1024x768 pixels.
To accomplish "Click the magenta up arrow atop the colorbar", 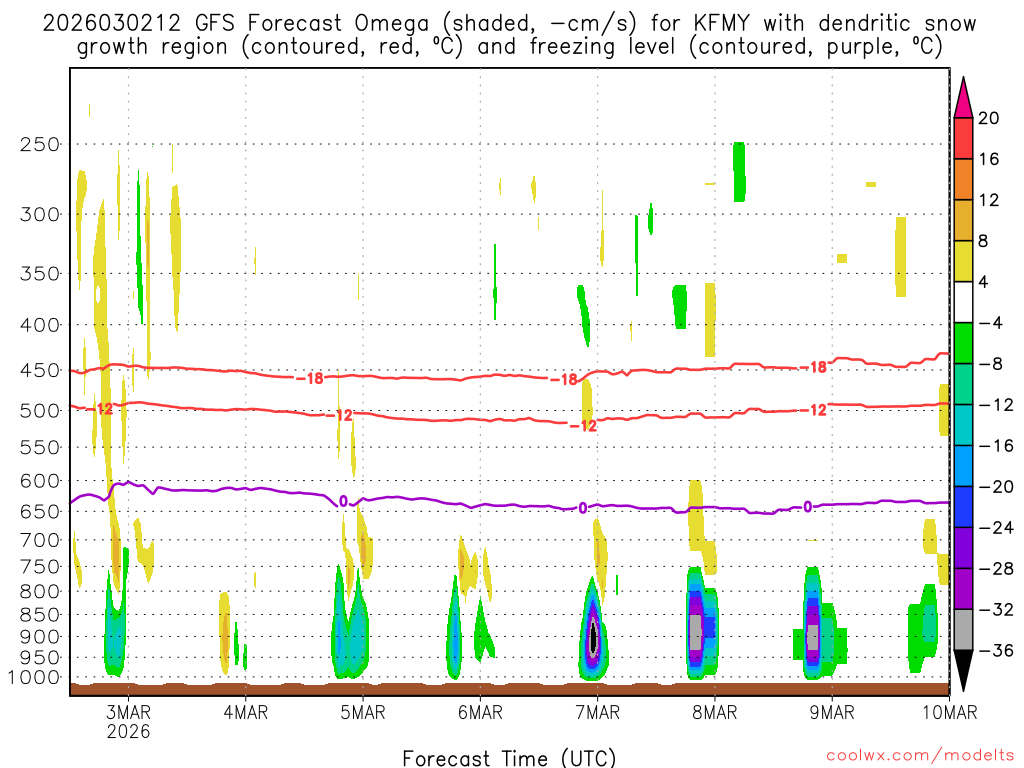I will pos(963,98).
